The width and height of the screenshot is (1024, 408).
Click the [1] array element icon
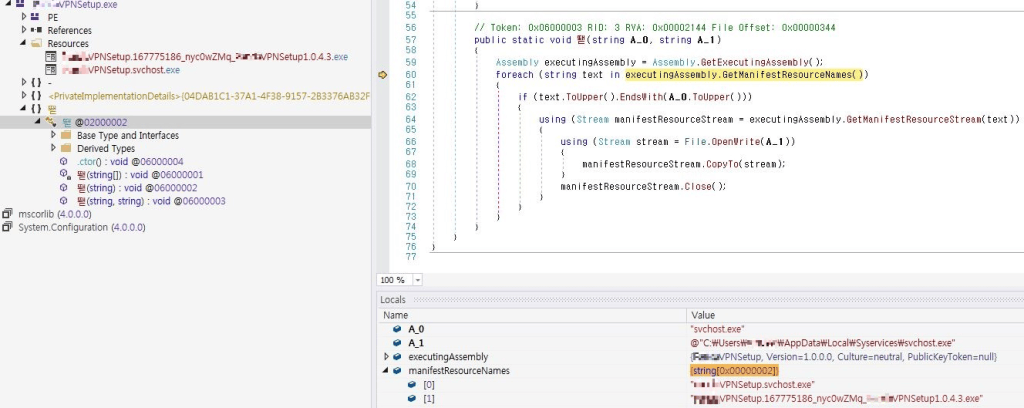(x=412, y=398)
